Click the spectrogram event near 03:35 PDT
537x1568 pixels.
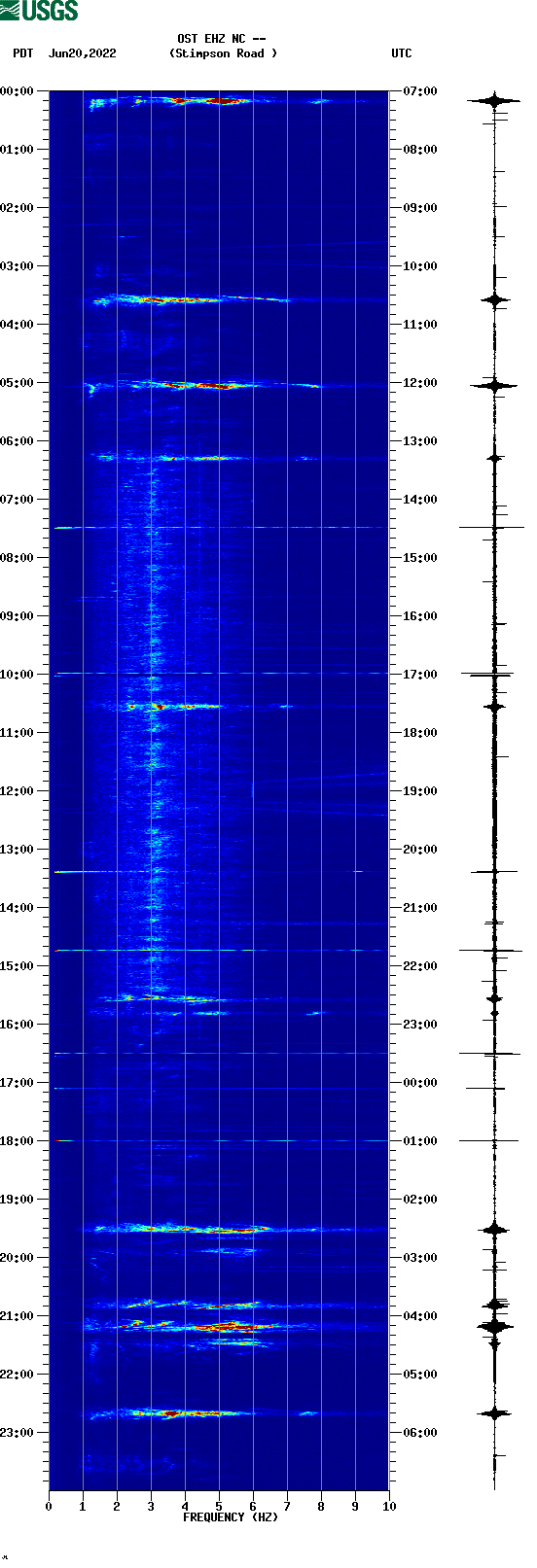click(191, 299)
